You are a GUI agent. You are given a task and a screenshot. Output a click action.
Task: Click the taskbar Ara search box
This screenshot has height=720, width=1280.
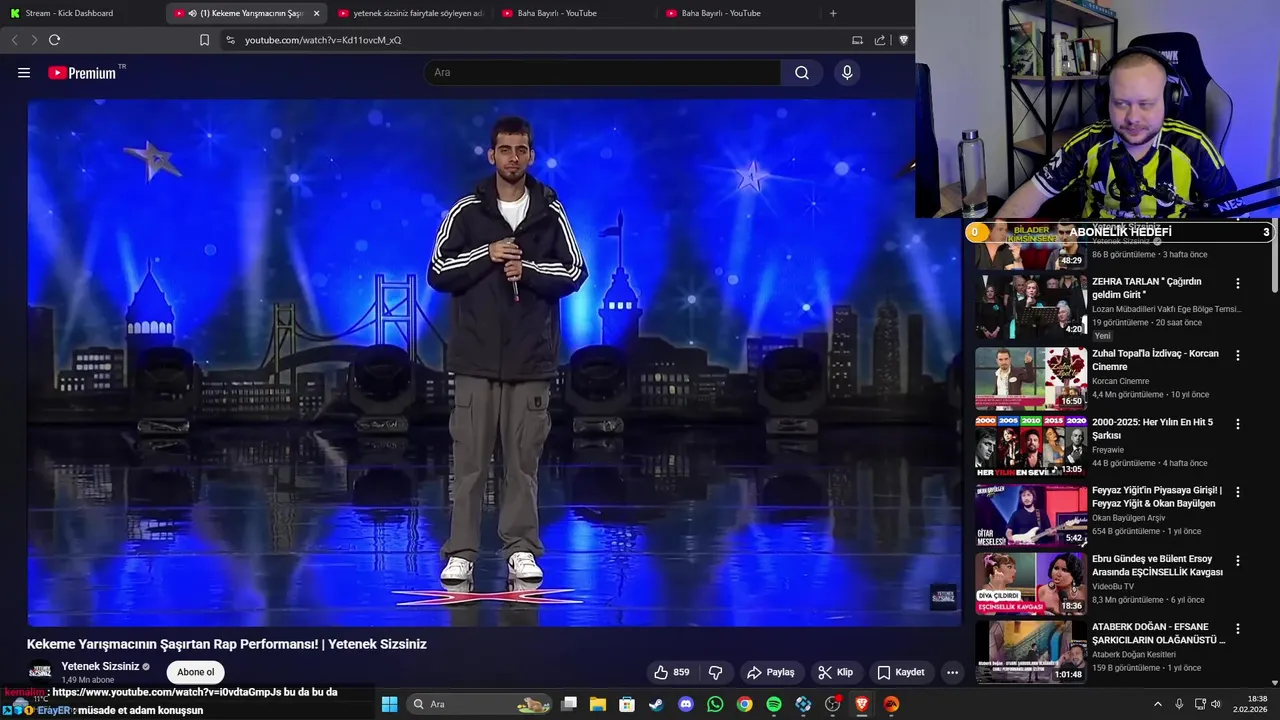[x=480, y=704]
